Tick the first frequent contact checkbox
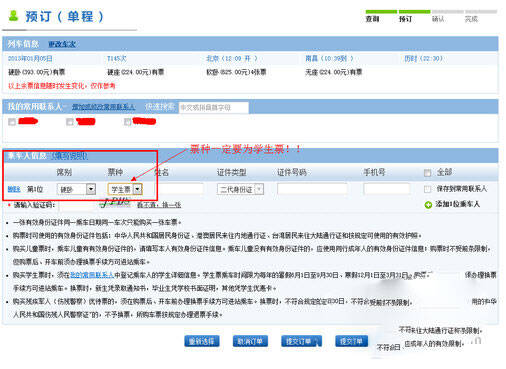The height and width of the screenshot is (369, 506). pos(12,122)
